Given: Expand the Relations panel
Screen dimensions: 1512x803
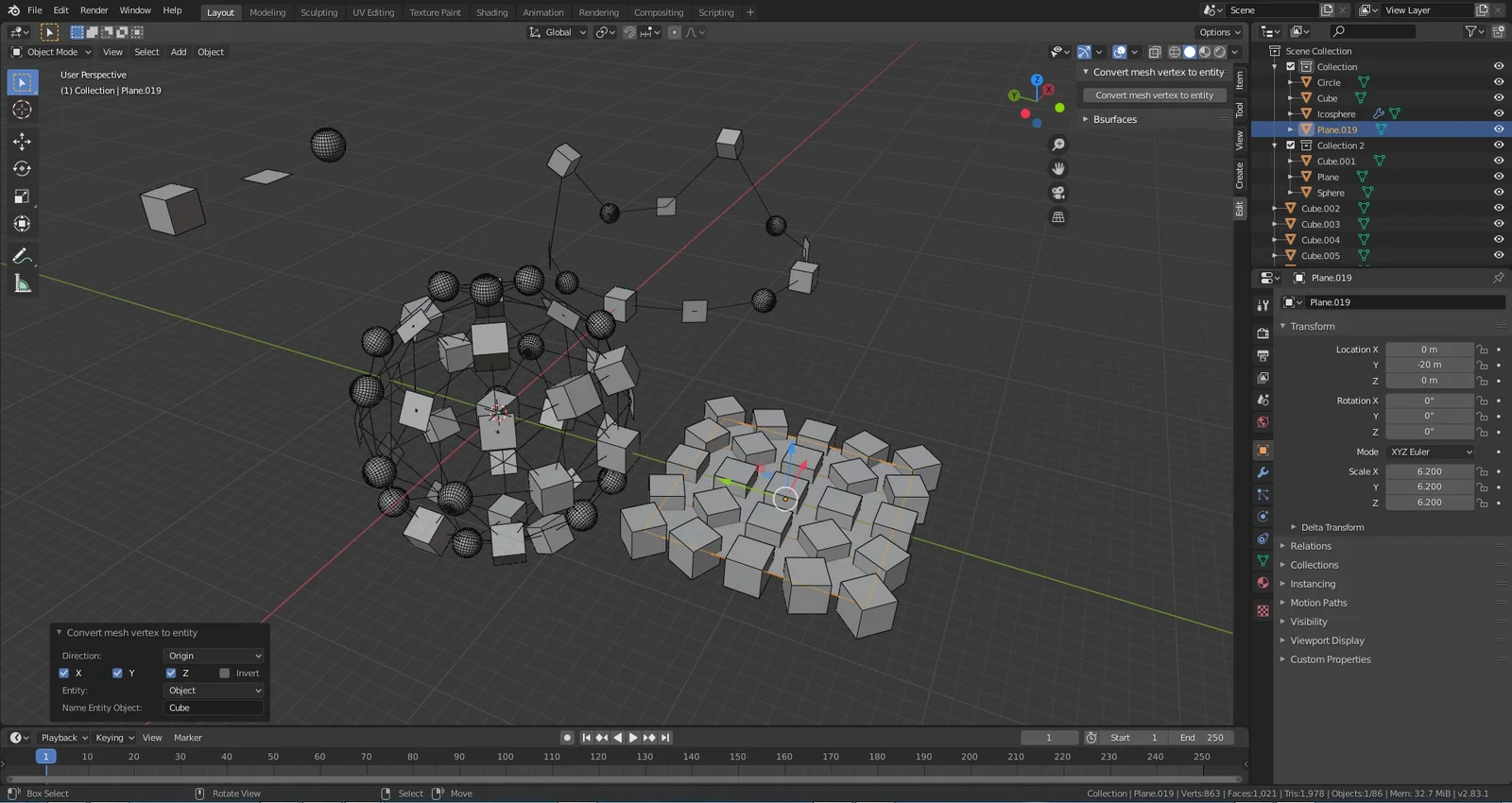Looking at the screenshot, I should 1310,546.
